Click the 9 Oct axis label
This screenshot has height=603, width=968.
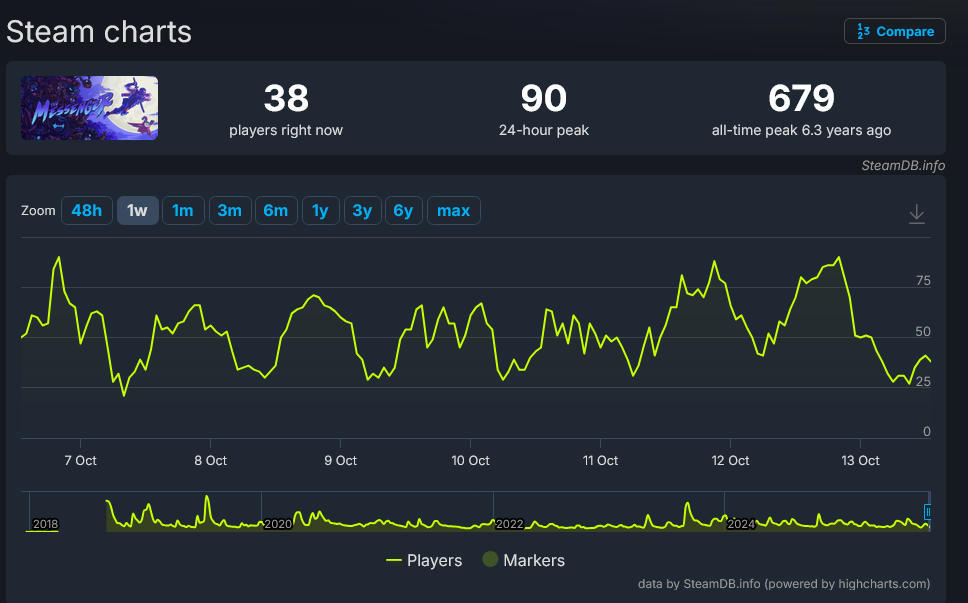[340, 460]
